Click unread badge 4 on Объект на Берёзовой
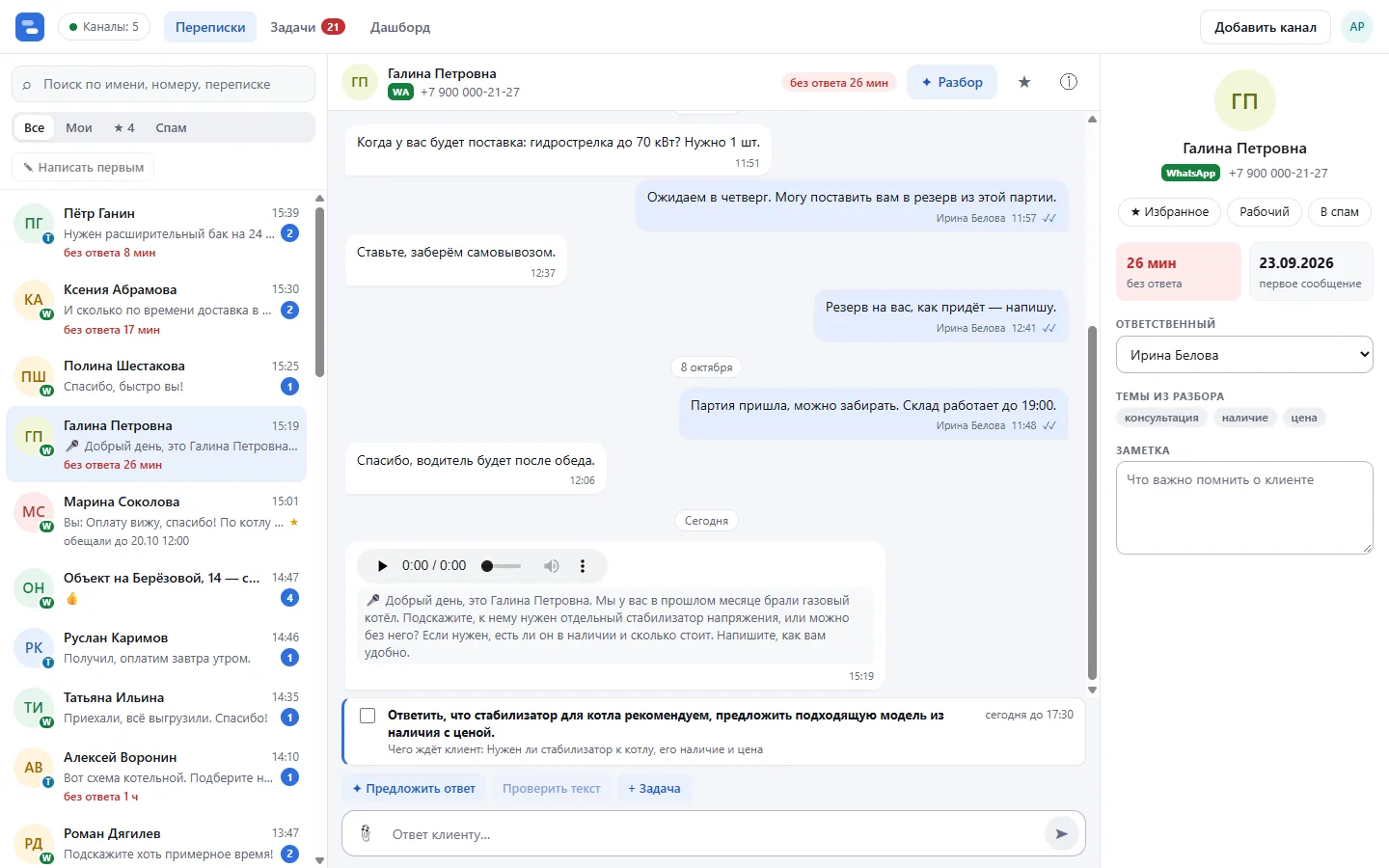 tap(289, 598)
